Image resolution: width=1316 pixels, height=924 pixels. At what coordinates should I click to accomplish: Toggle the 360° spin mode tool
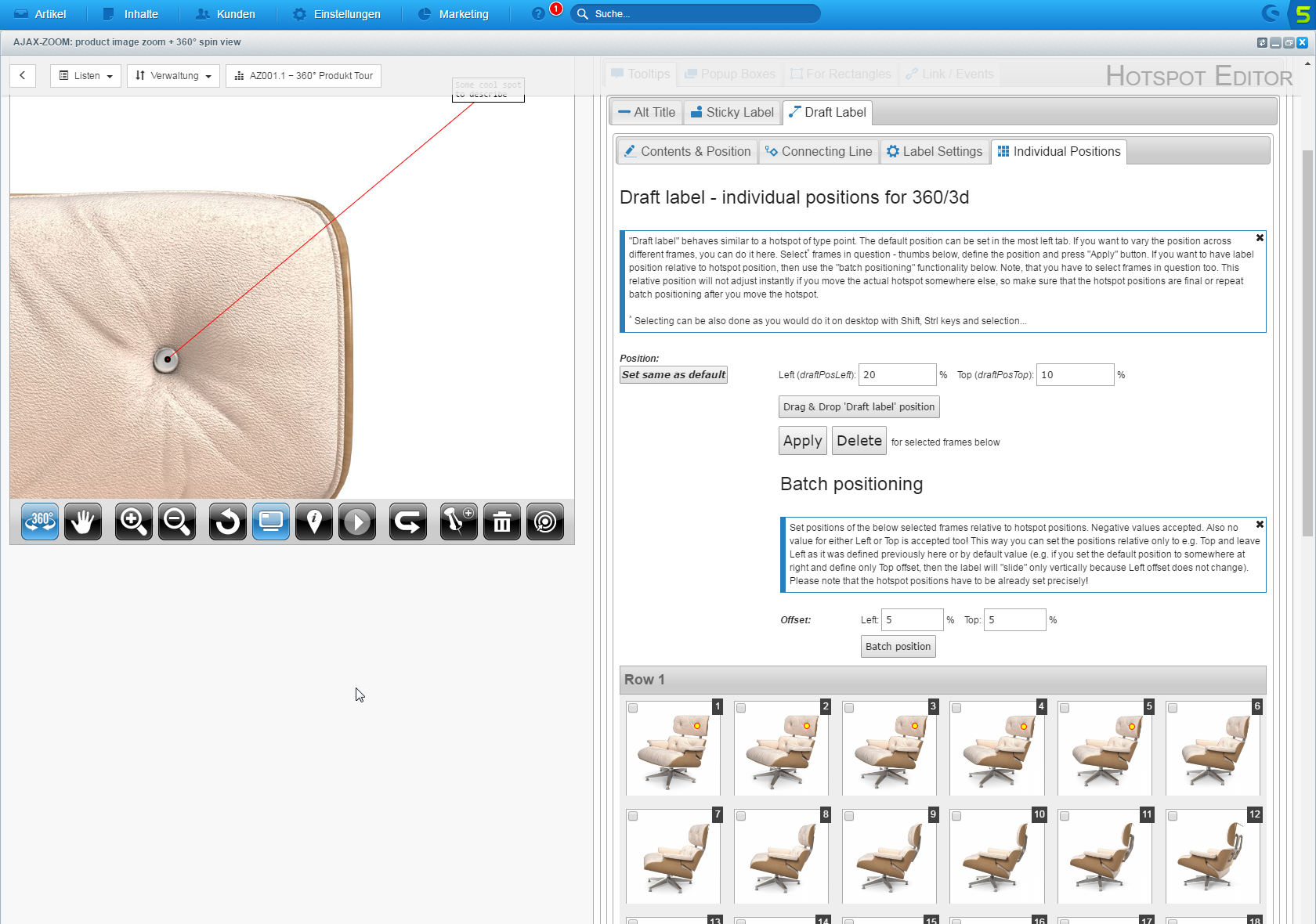point(40,522)
